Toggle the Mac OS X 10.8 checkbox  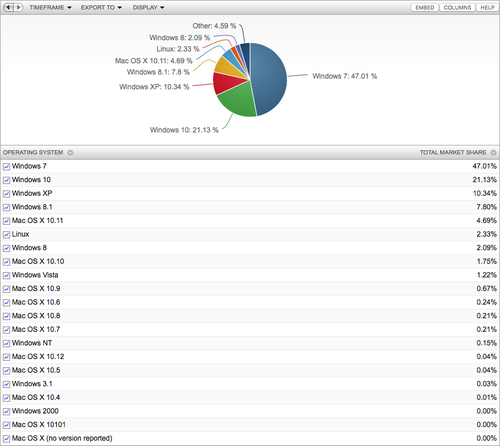coord(6,316)
